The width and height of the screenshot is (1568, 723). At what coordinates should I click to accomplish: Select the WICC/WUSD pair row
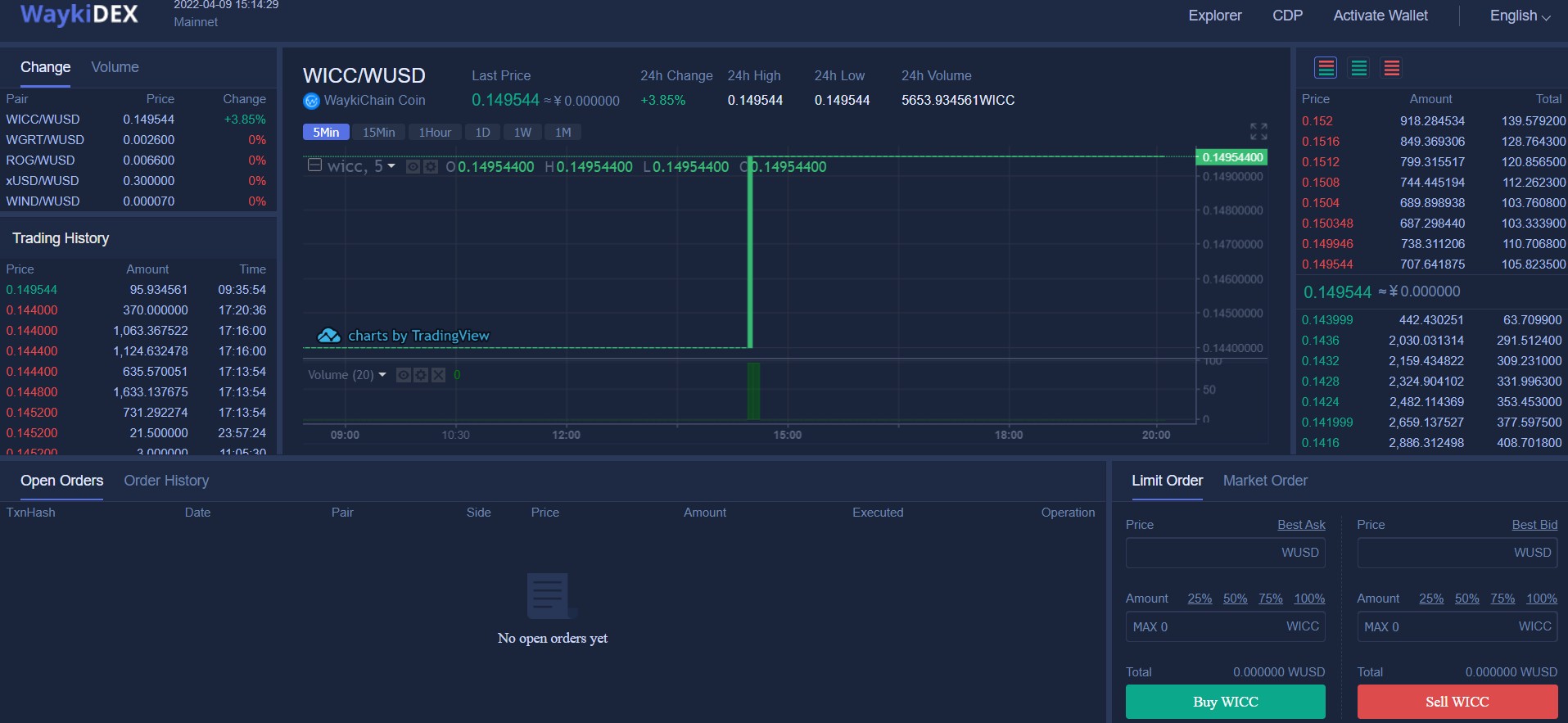click(137, 120)
